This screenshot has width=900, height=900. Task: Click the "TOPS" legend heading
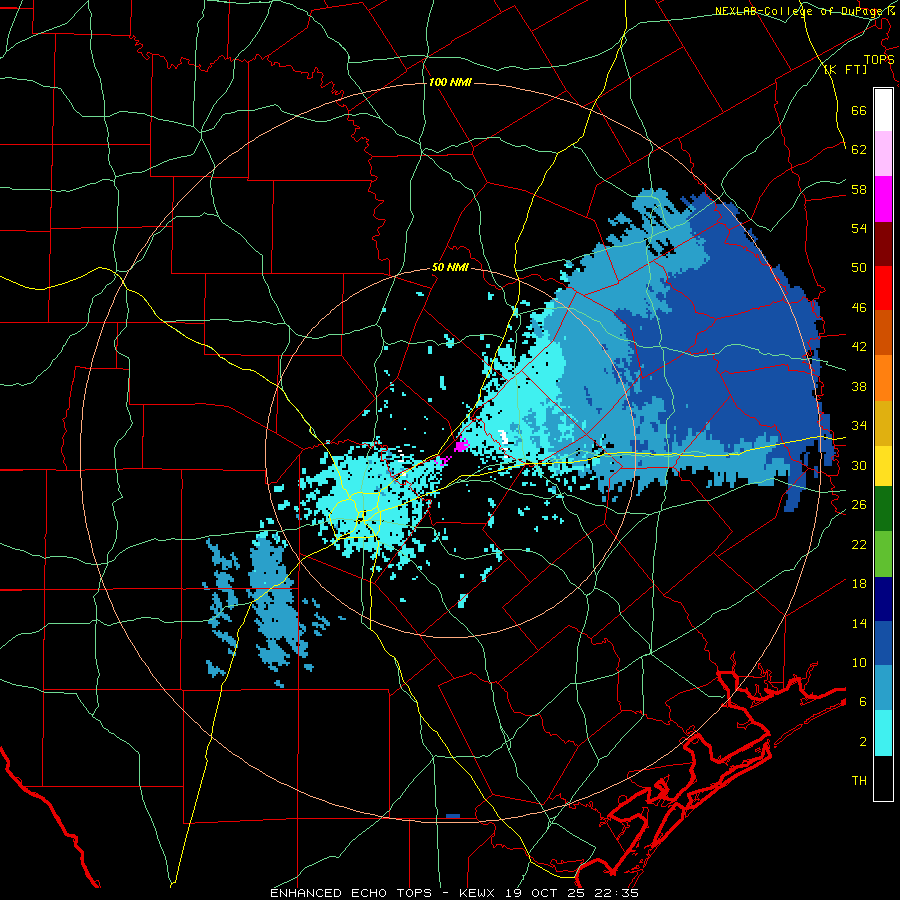point(879,60)
